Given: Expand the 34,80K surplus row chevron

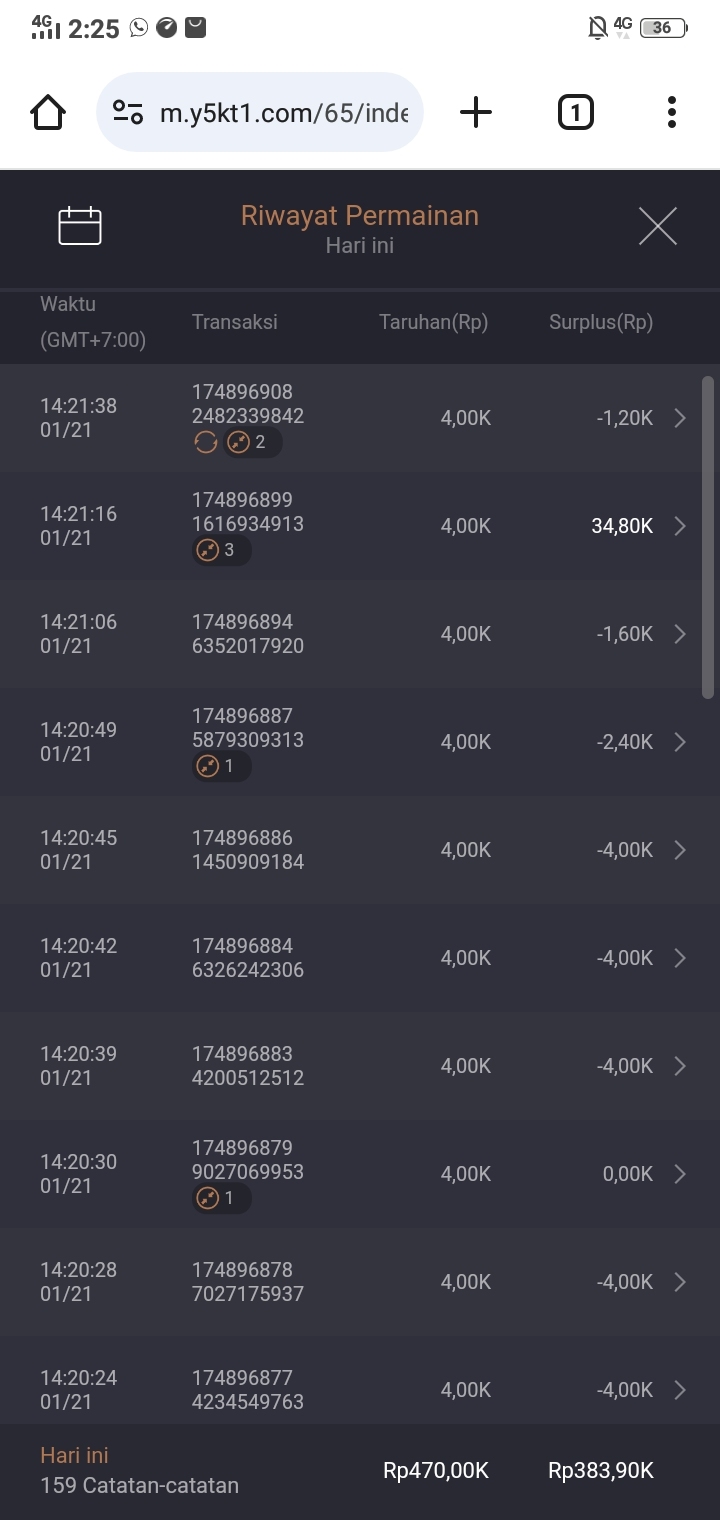Looking at the screenshot, I should pos(680,526).
